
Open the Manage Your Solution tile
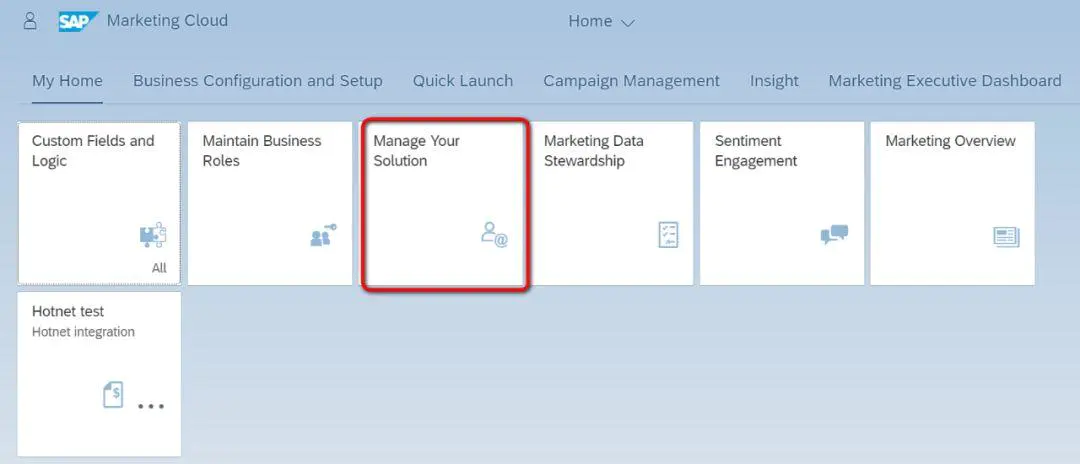(x=445, y=204)
